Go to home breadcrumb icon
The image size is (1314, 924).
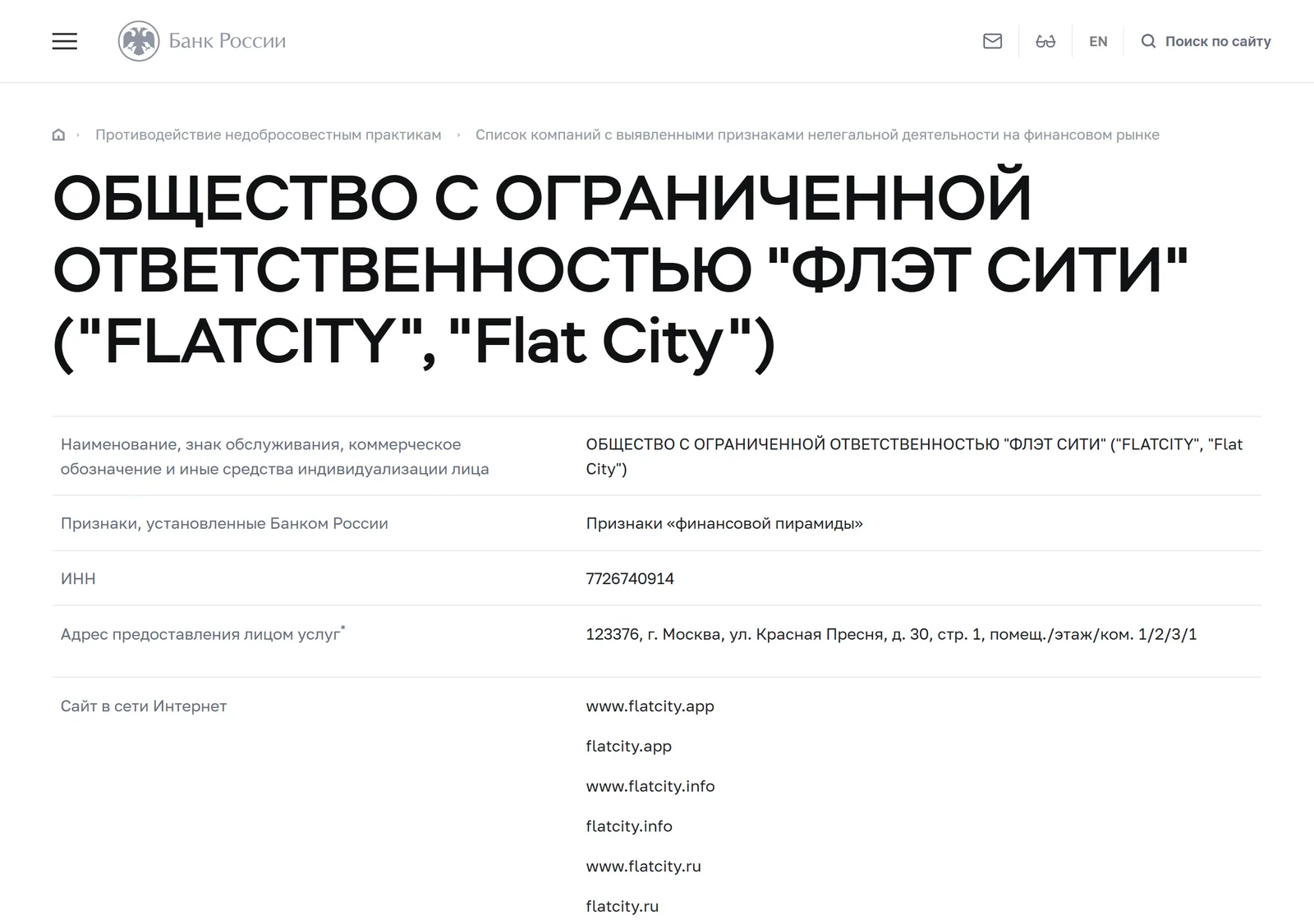click(x=58, y=135)
